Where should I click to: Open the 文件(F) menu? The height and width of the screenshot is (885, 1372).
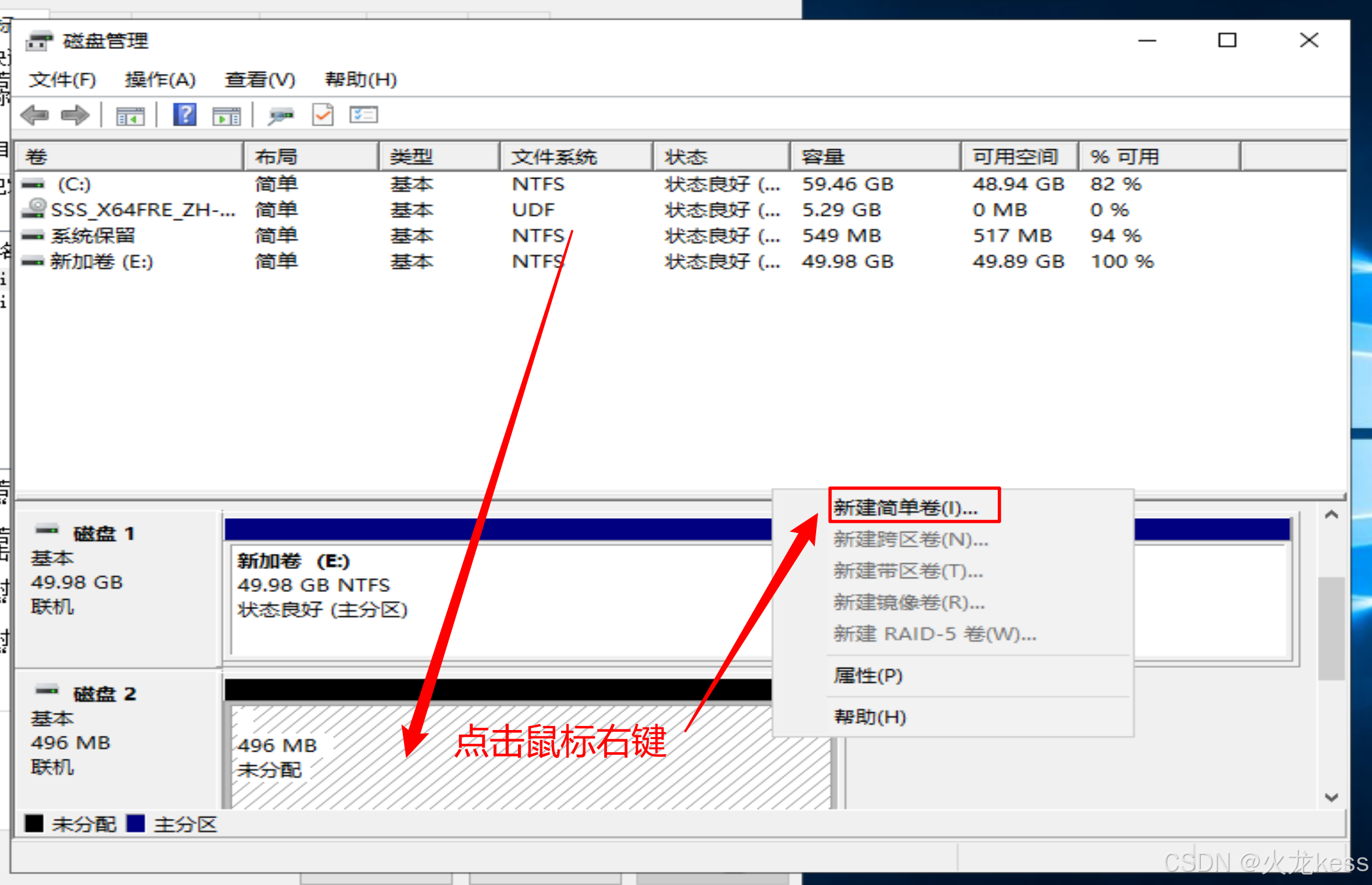62,80
